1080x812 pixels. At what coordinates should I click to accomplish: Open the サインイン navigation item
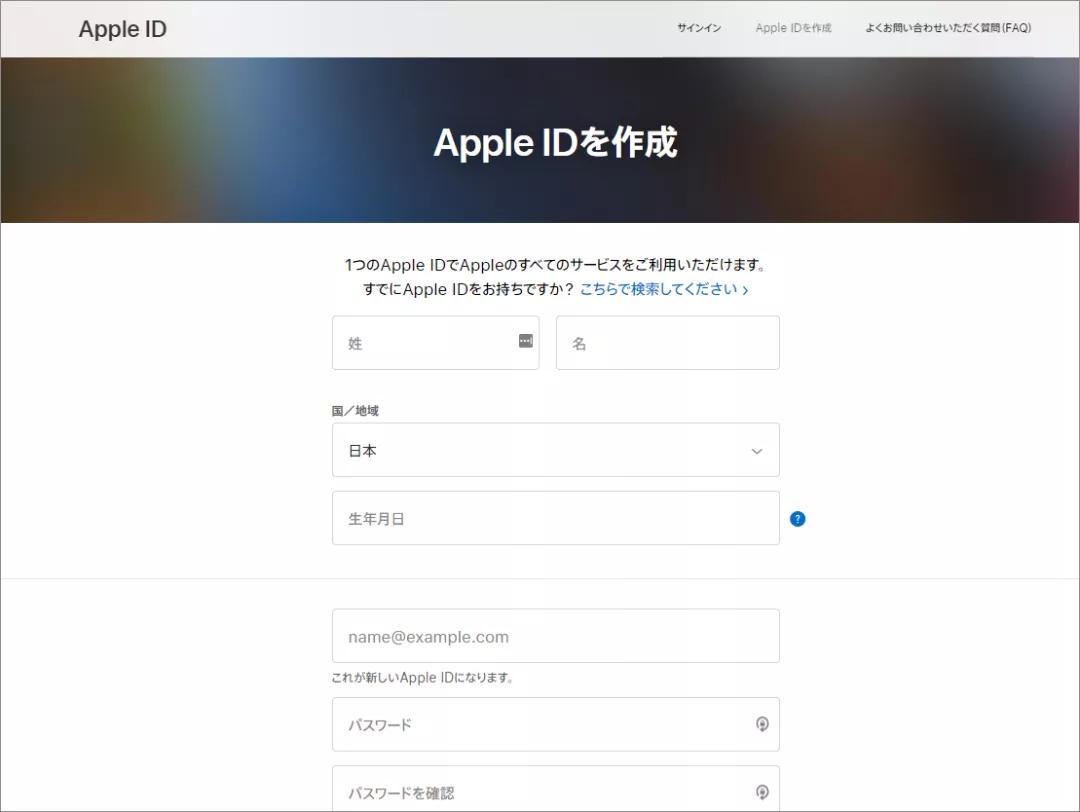point(698,28)
